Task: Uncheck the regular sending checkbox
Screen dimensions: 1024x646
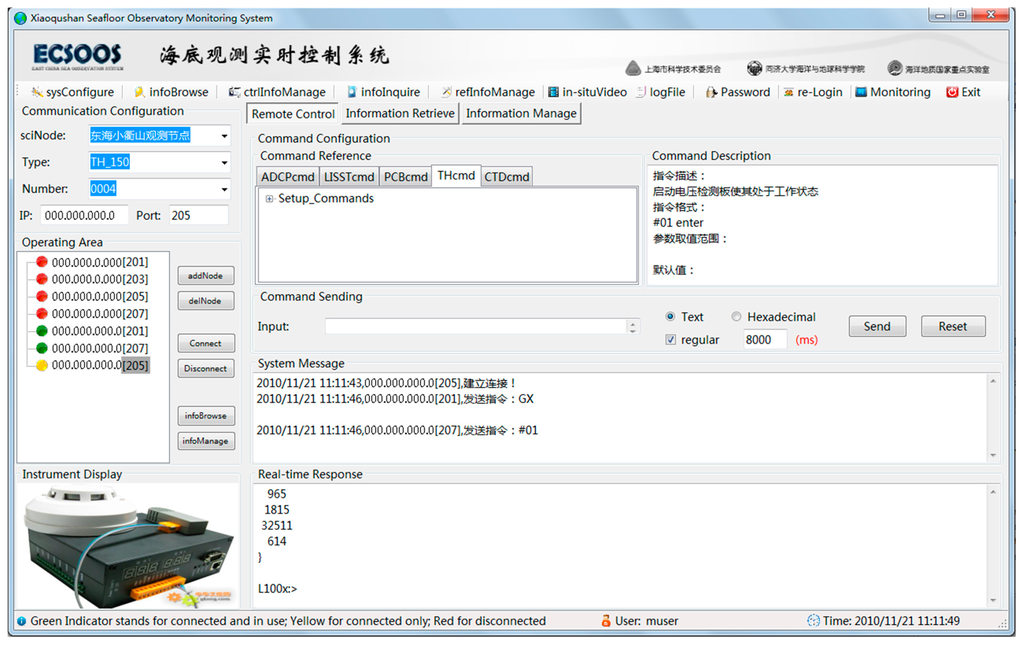Action: tap(669, 339)
